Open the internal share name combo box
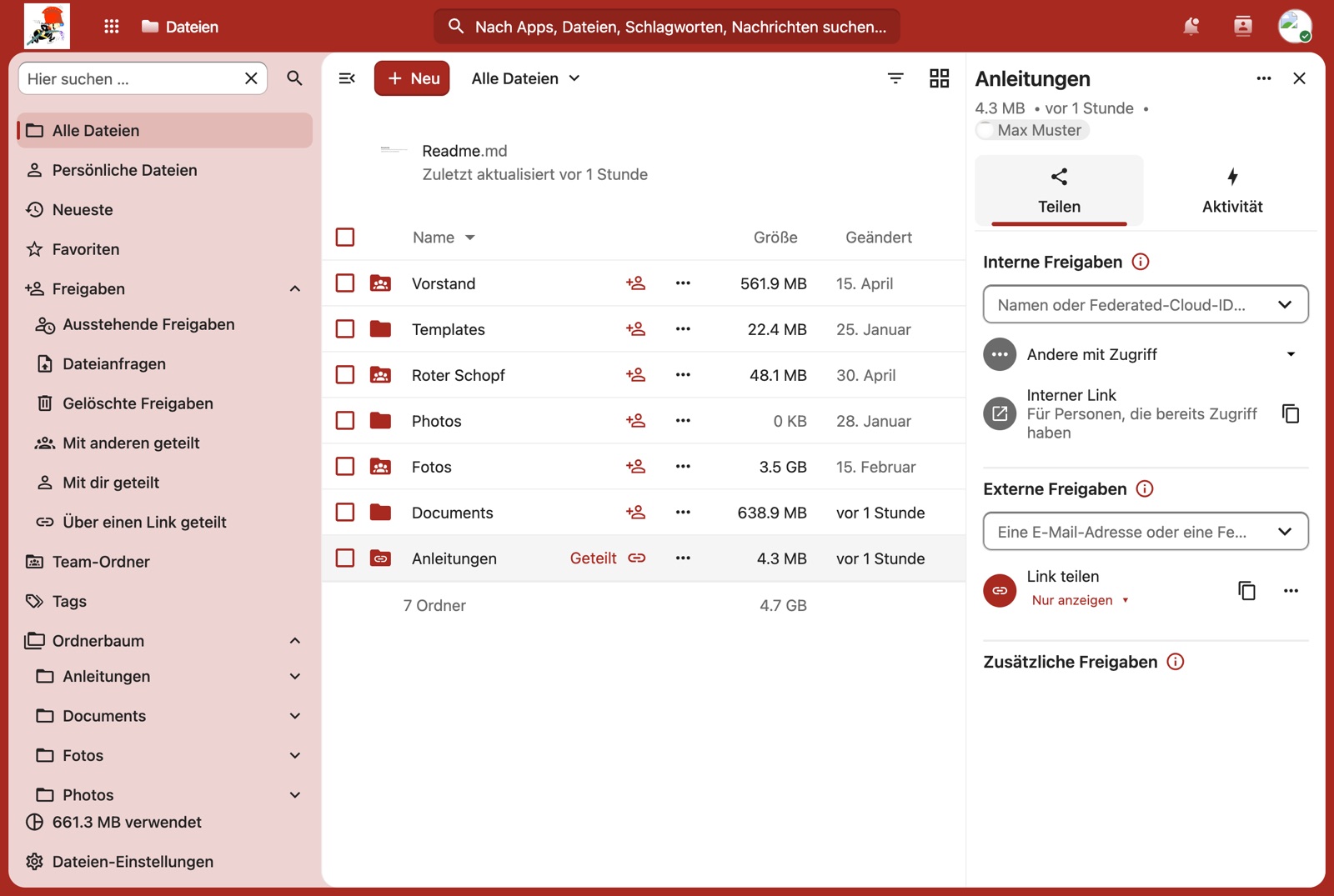The image size is (1334, 896). 1146,305
